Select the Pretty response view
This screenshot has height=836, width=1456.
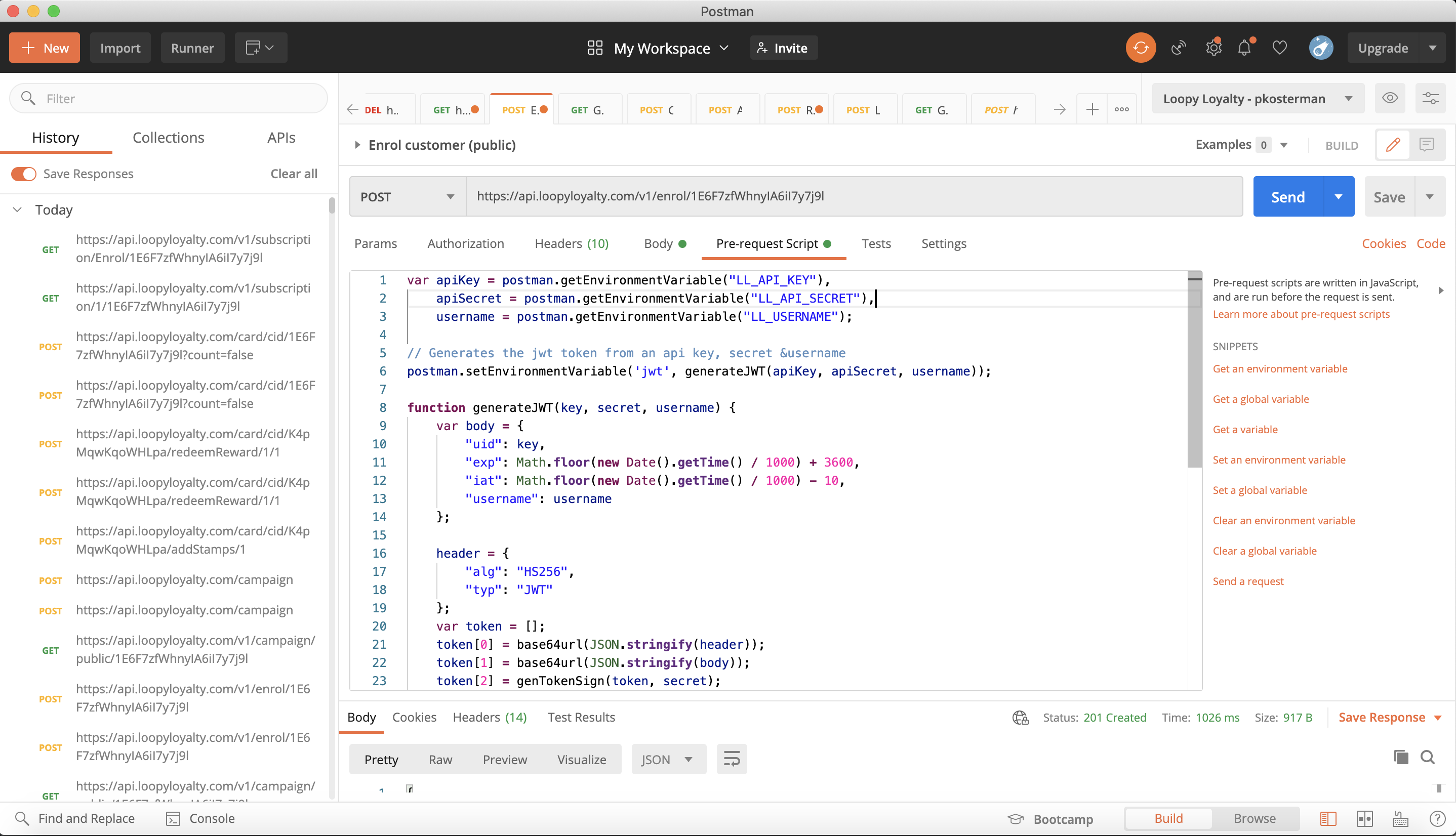(x=381, y=759)
